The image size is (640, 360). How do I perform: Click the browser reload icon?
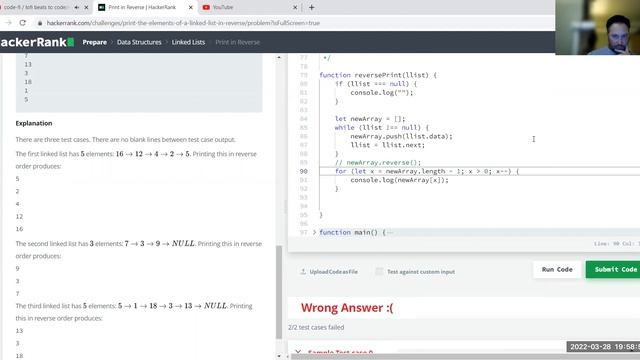(x=23, y=23)
